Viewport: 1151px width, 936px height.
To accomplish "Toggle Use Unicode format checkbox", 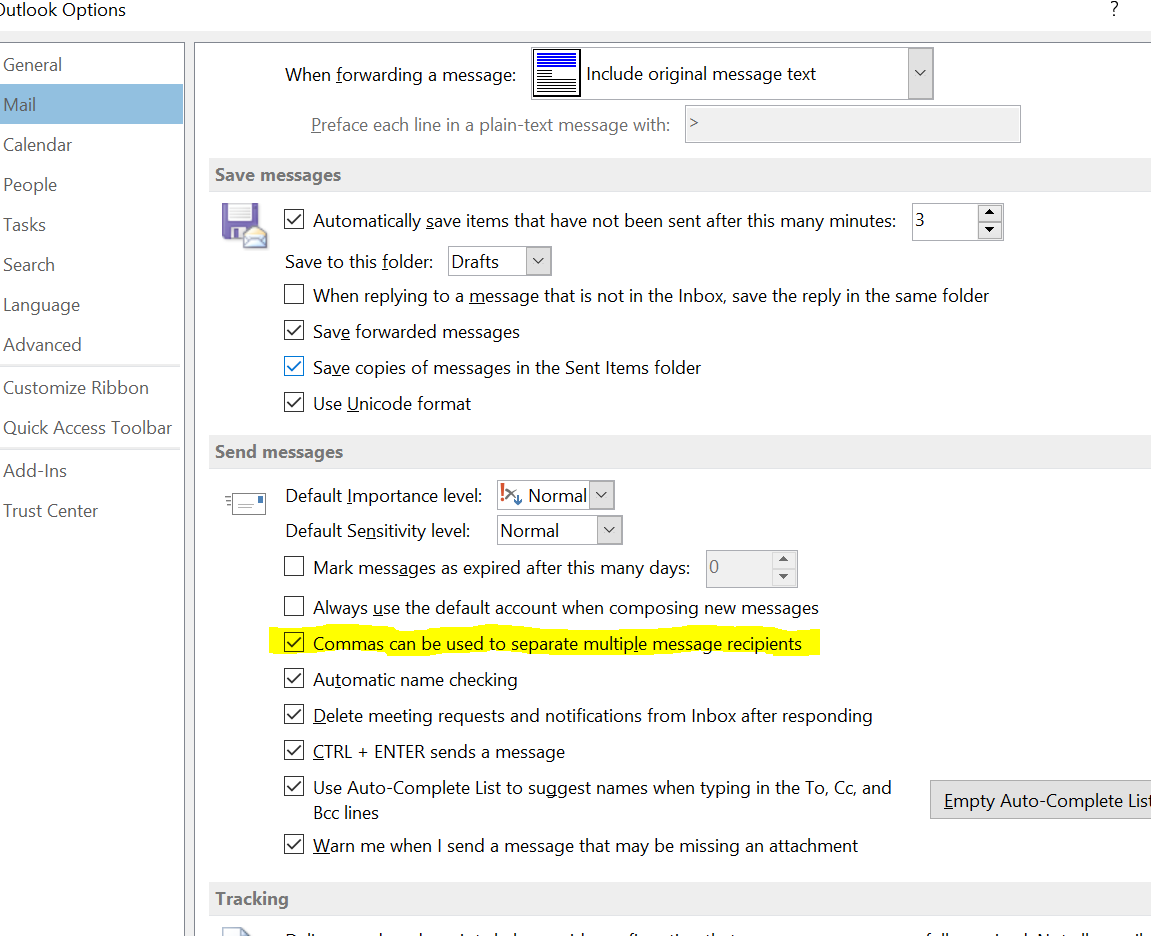I will 294,402.
